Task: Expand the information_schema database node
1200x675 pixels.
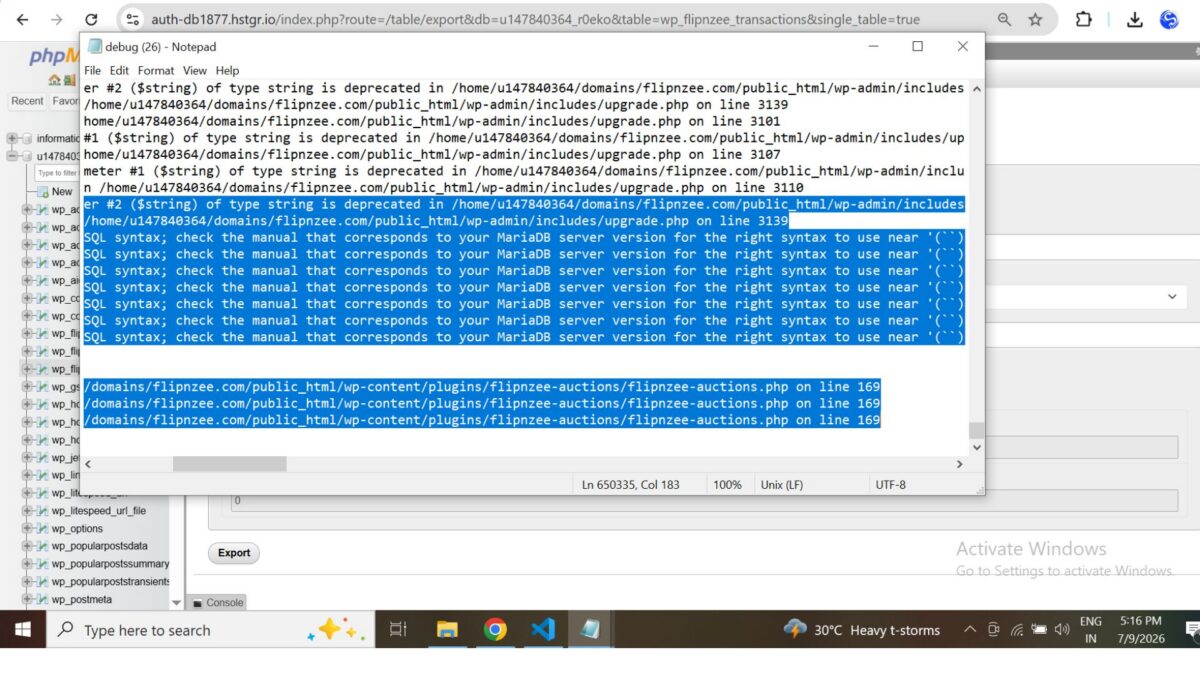Action: pos(12,139)
